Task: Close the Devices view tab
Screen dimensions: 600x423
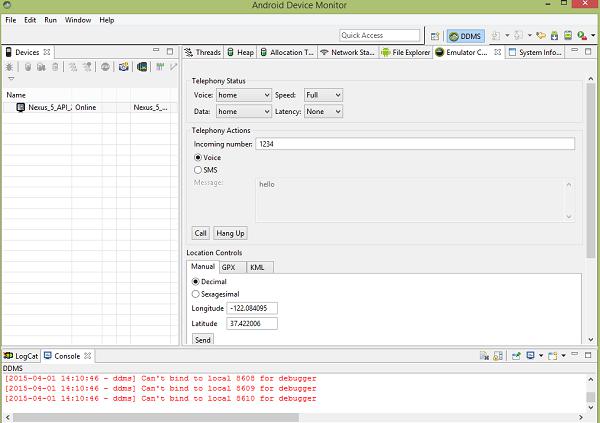Action: (47, 52)
